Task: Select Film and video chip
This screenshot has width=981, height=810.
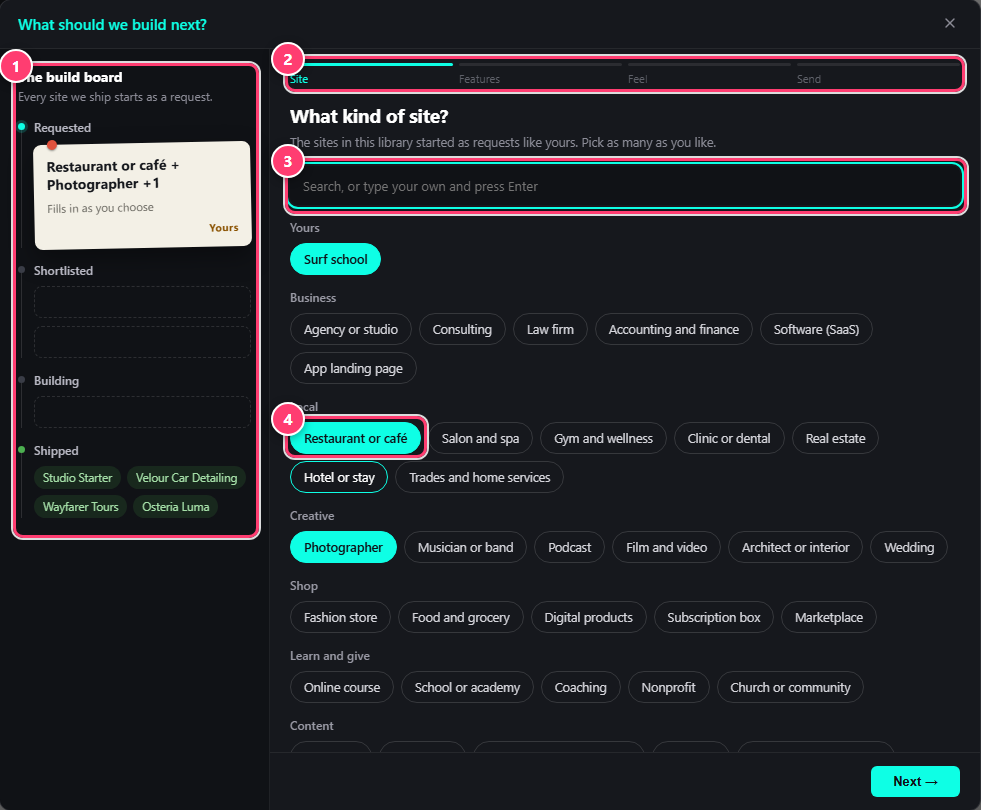Action: click(x=666, y=547)
